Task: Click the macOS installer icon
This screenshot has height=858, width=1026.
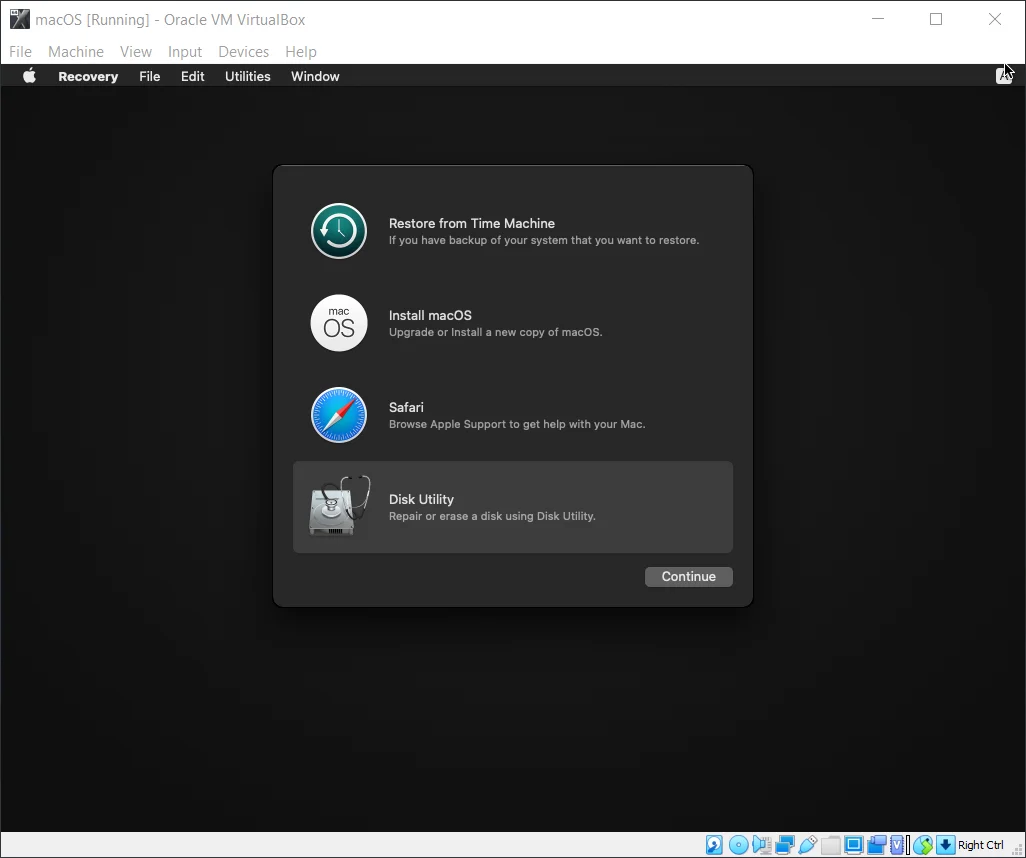Action: coord(338,323)
